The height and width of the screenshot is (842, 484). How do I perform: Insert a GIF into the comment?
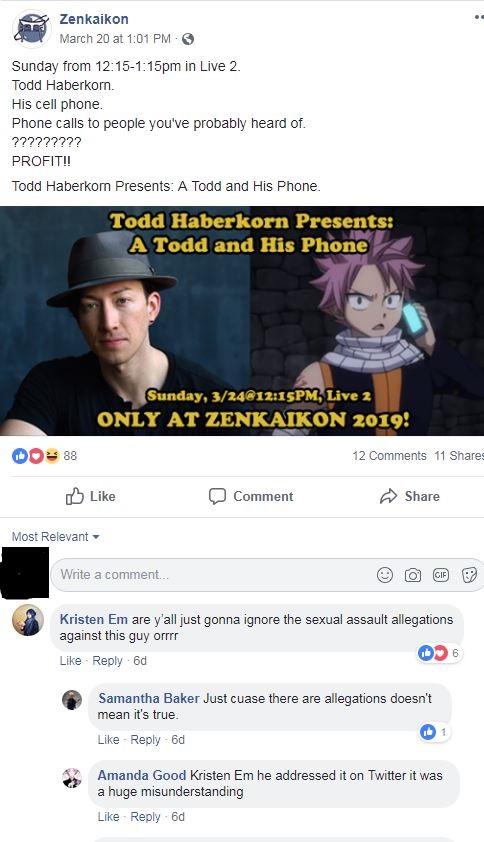(x=440, y=575)
